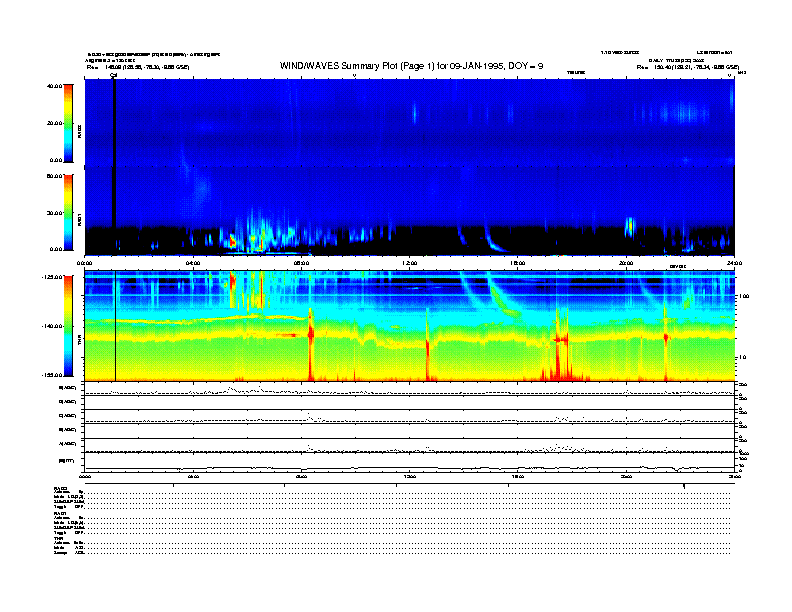This screenshot has height=612, width=792.
Task: Click the -140.00 label on TNR scale
Action: coord(52,326)
